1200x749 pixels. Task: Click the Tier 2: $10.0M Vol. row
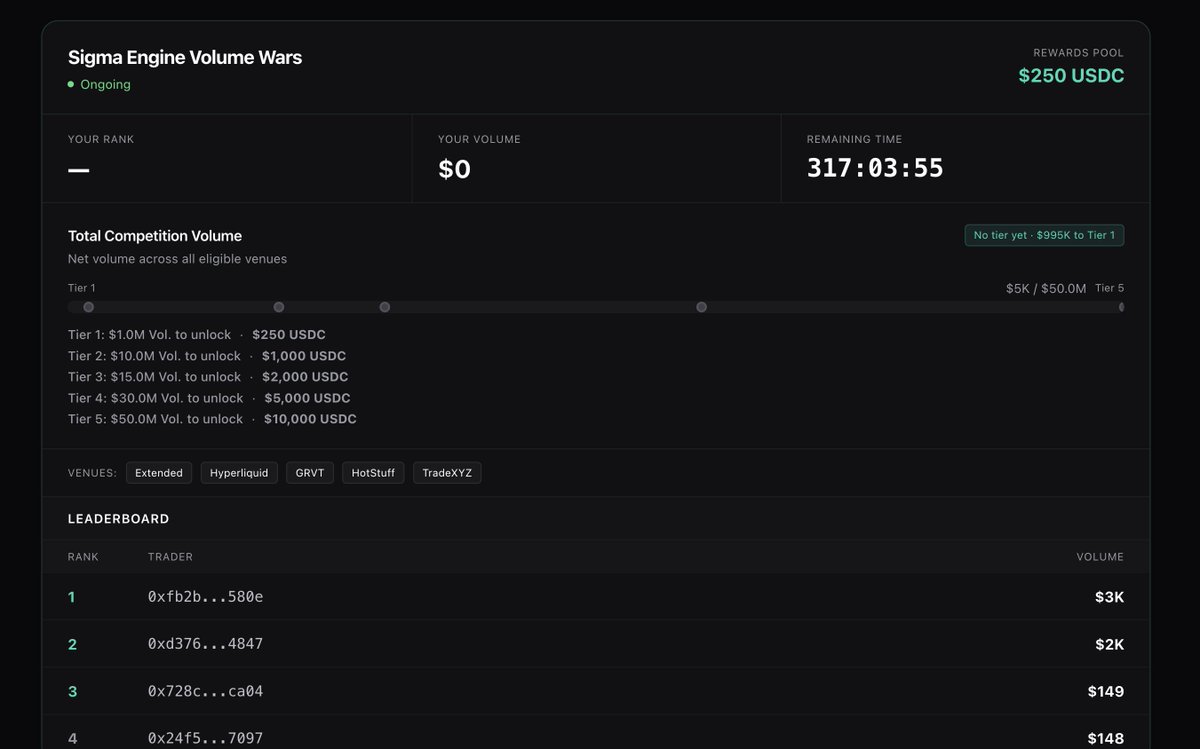point(207,356)
